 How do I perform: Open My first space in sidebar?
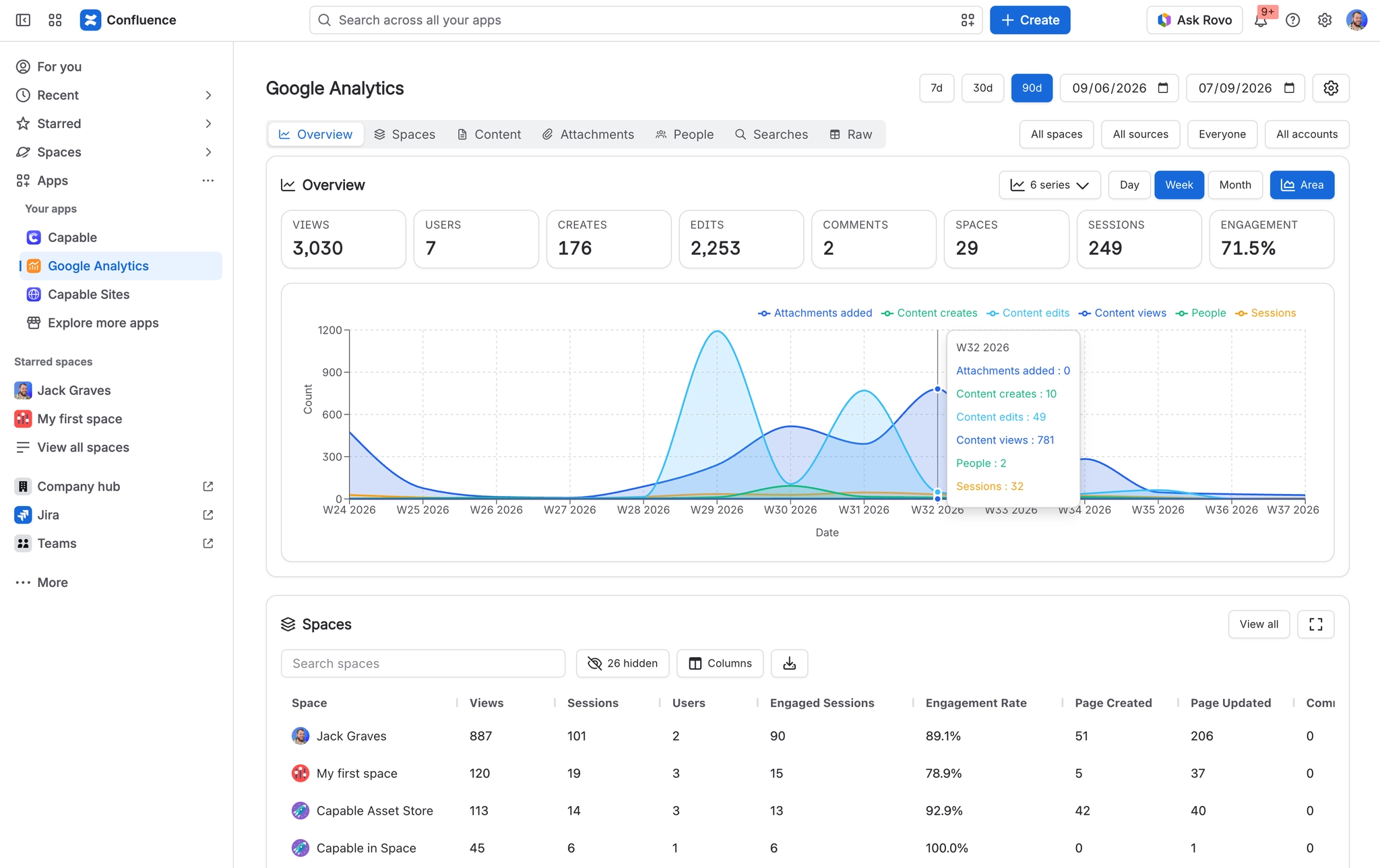(117, 419)
